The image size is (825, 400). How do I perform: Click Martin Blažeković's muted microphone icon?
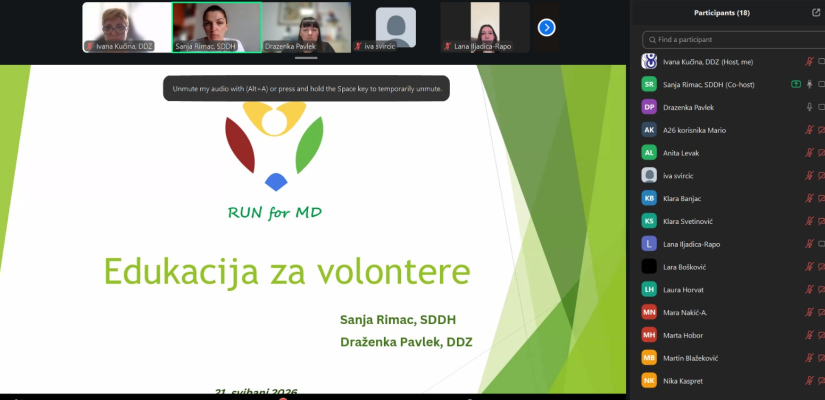[x=809, y=358]
